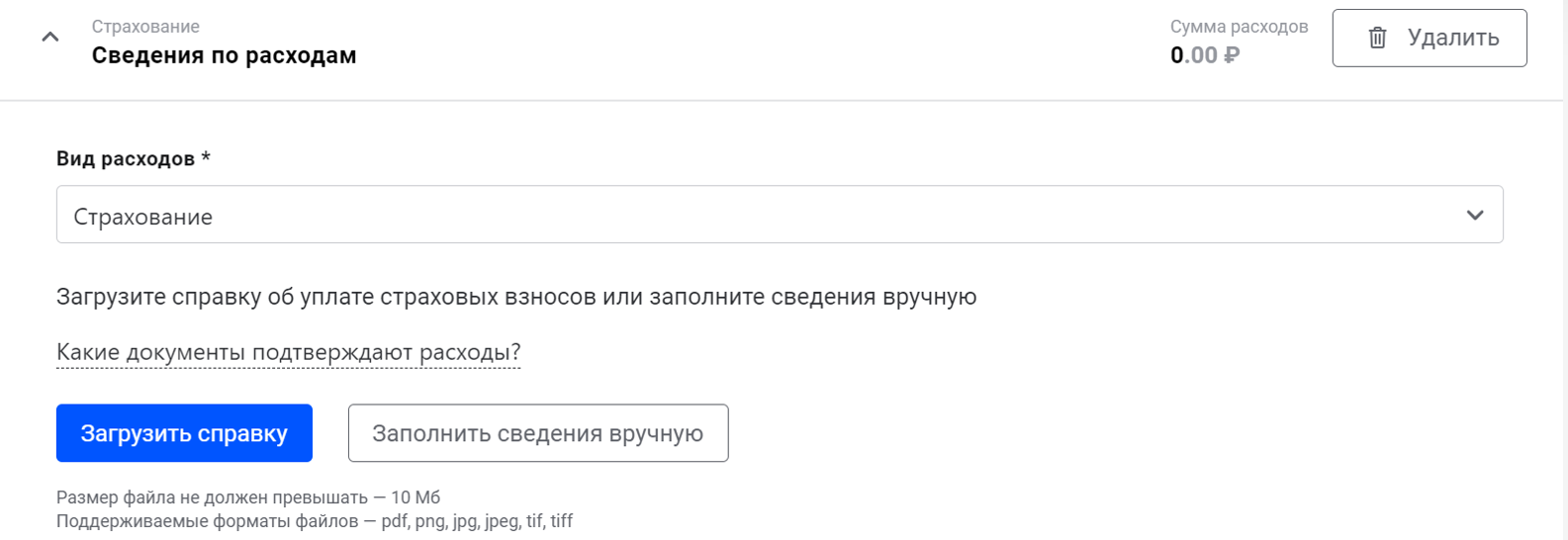
Task: Click the trash can icon
Action: click(1377, 38)
